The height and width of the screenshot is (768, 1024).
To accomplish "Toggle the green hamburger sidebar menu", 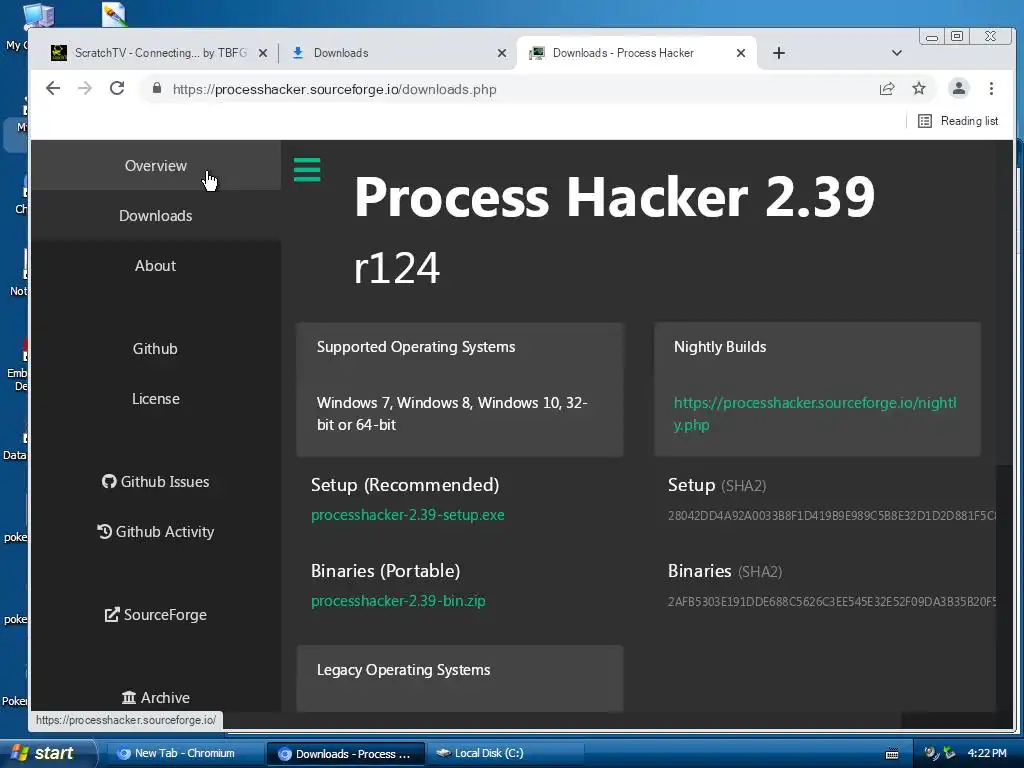I will (307, 170).
